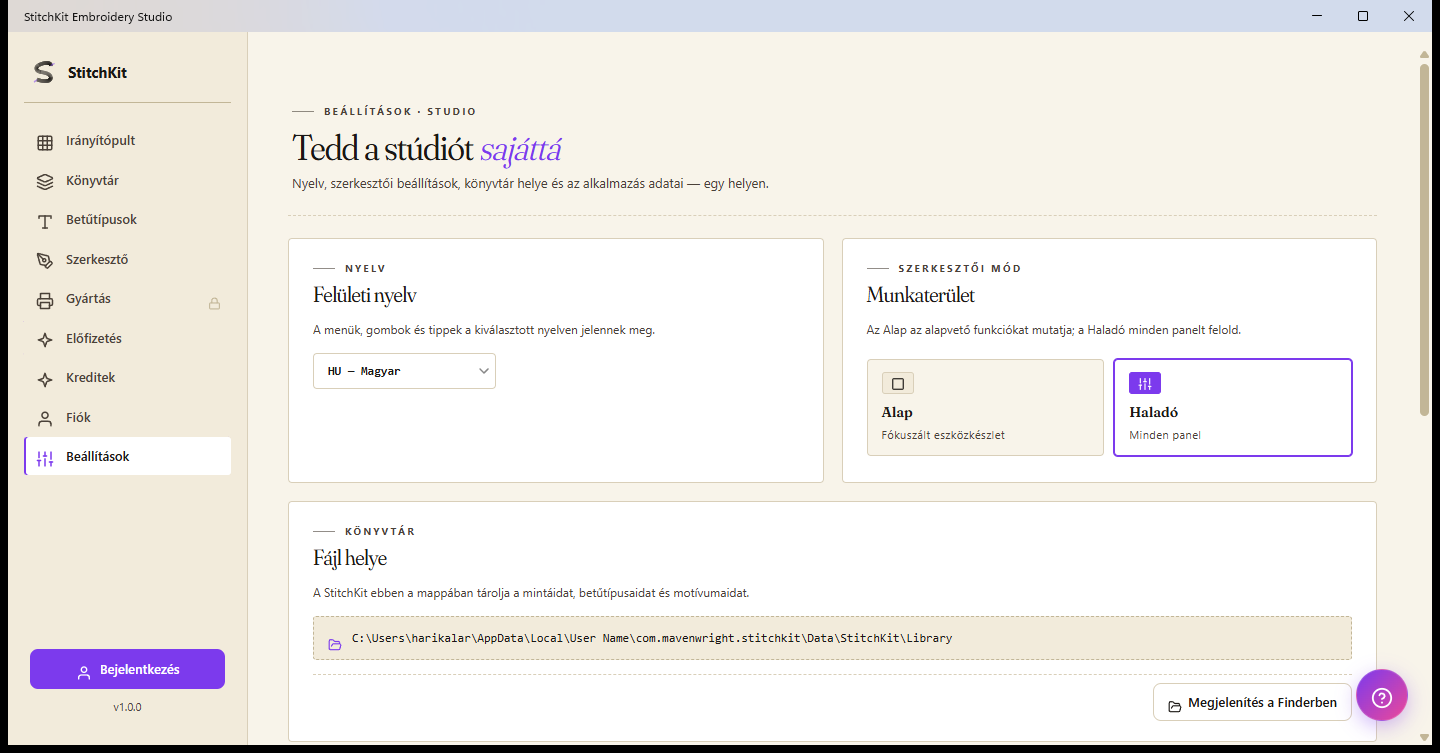Click the purple help question mark button

click(x=1382, y=695)
